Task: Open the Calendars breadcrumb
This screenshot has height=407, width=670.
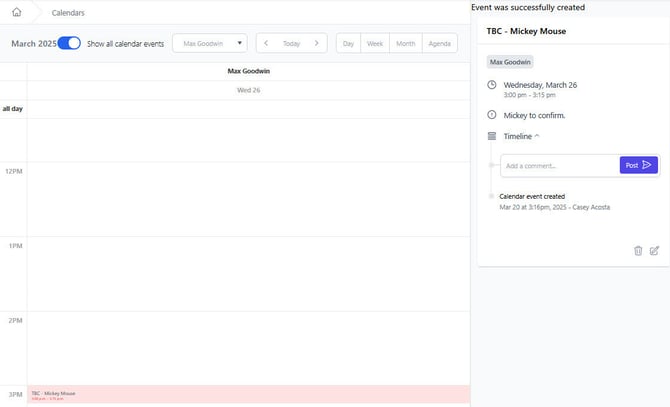Action: [x=68, y=13]
